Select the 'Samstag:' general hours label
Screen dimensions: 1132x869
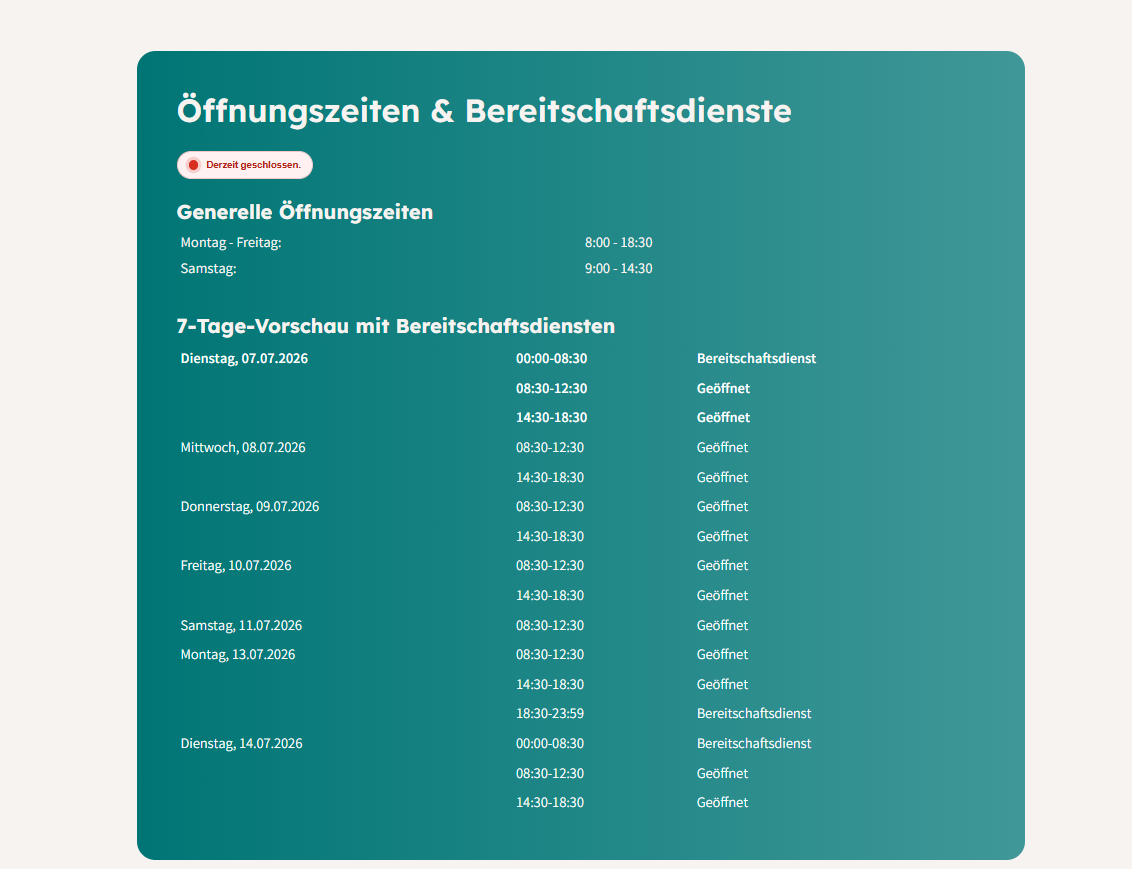pyautogui.click(x=209, y=268)
